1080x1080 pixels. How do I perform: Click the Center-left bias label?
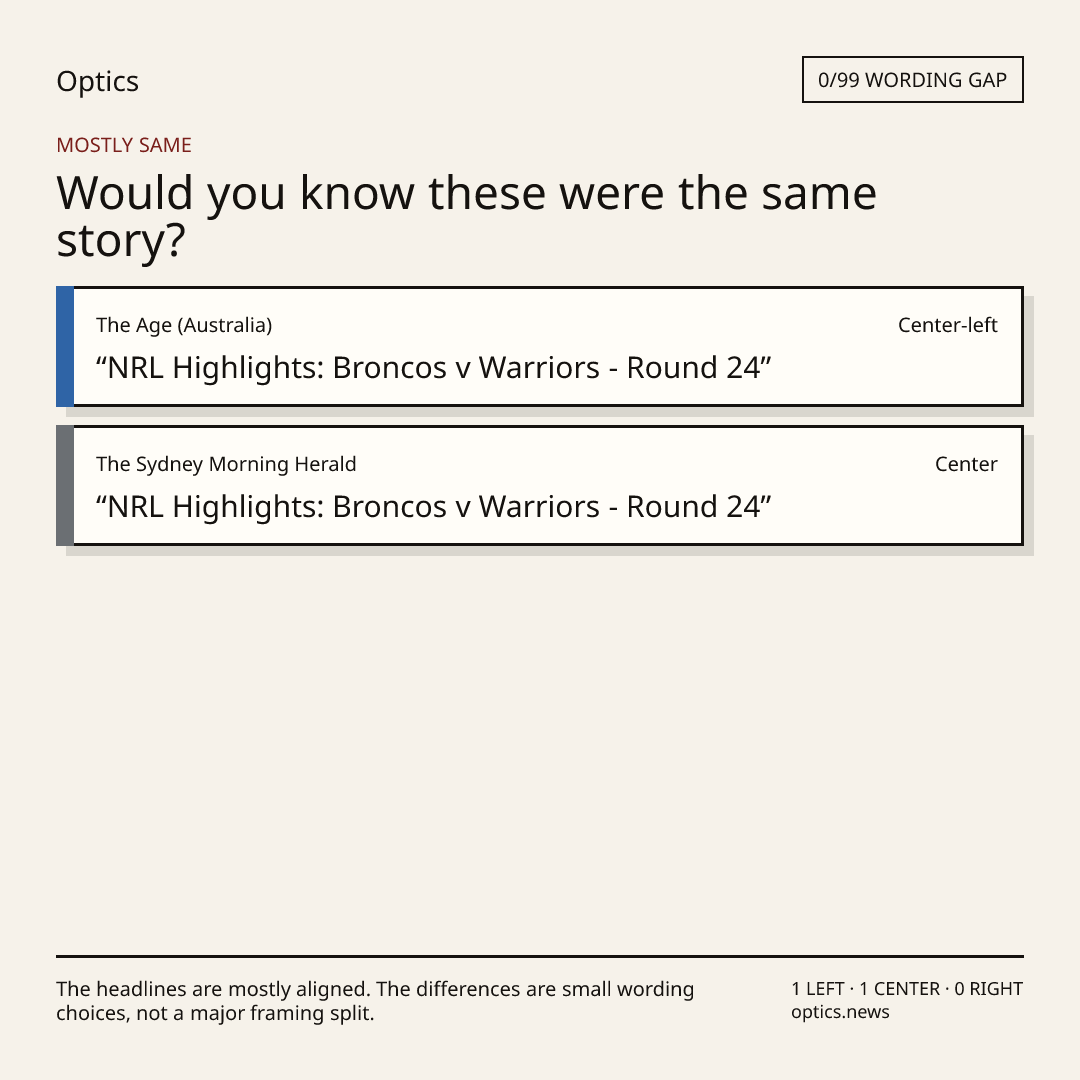click(948, 325)
